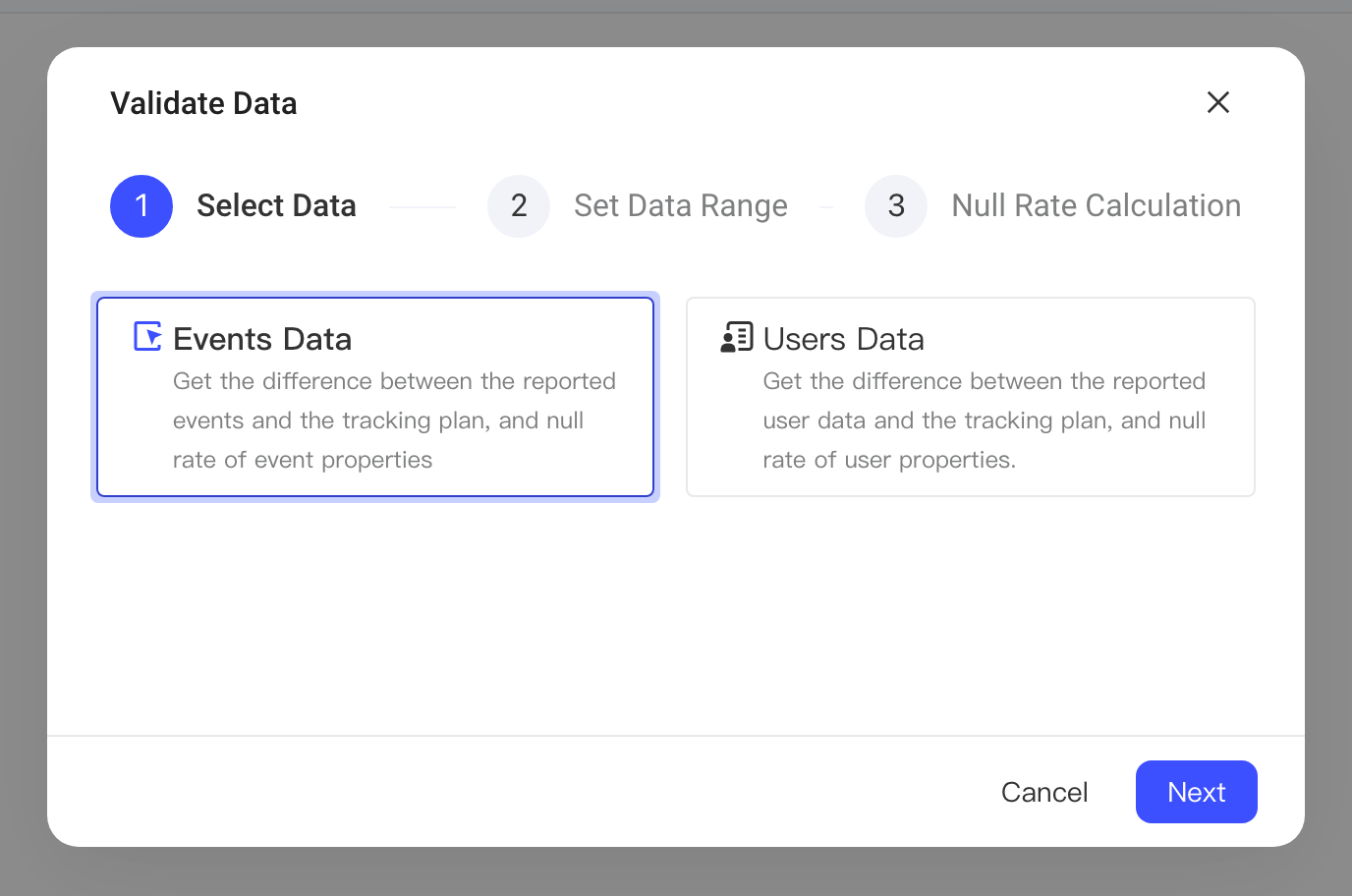Close the Validate Data dialog
Screen dimensions: 1352x896
(x=1218, y=102)
